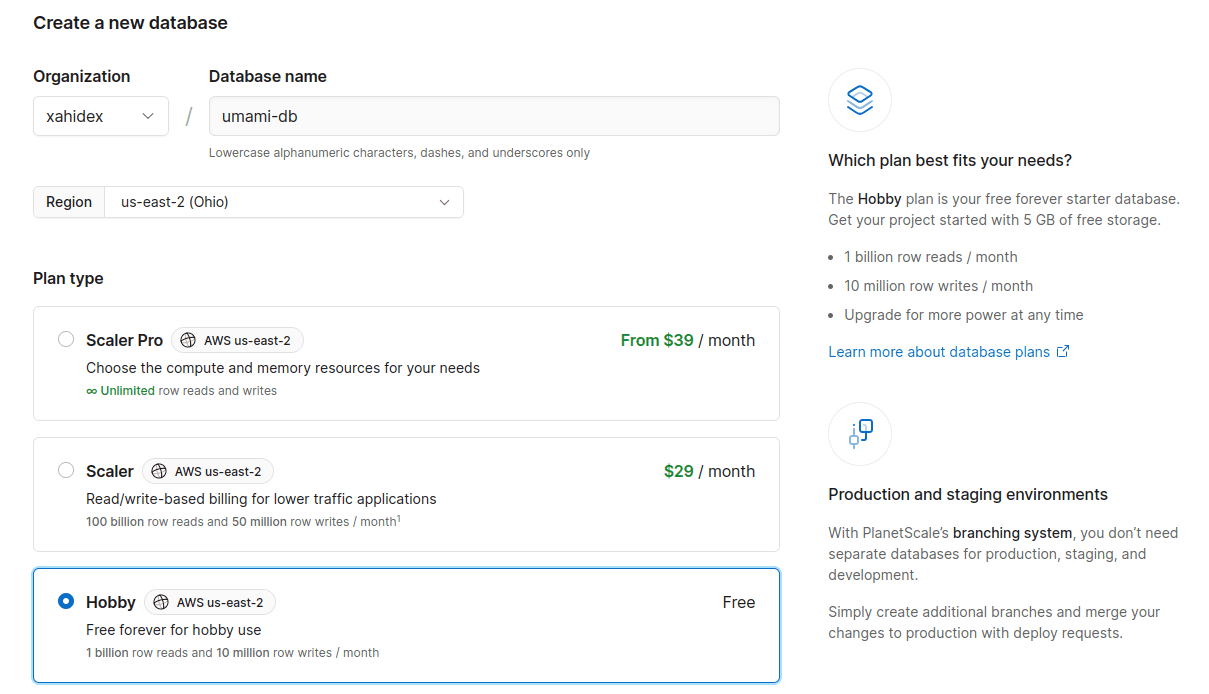Click the Hobby plan title
Image resolution: width=1209 pixels, height=694 pixels.
[111, 602]
